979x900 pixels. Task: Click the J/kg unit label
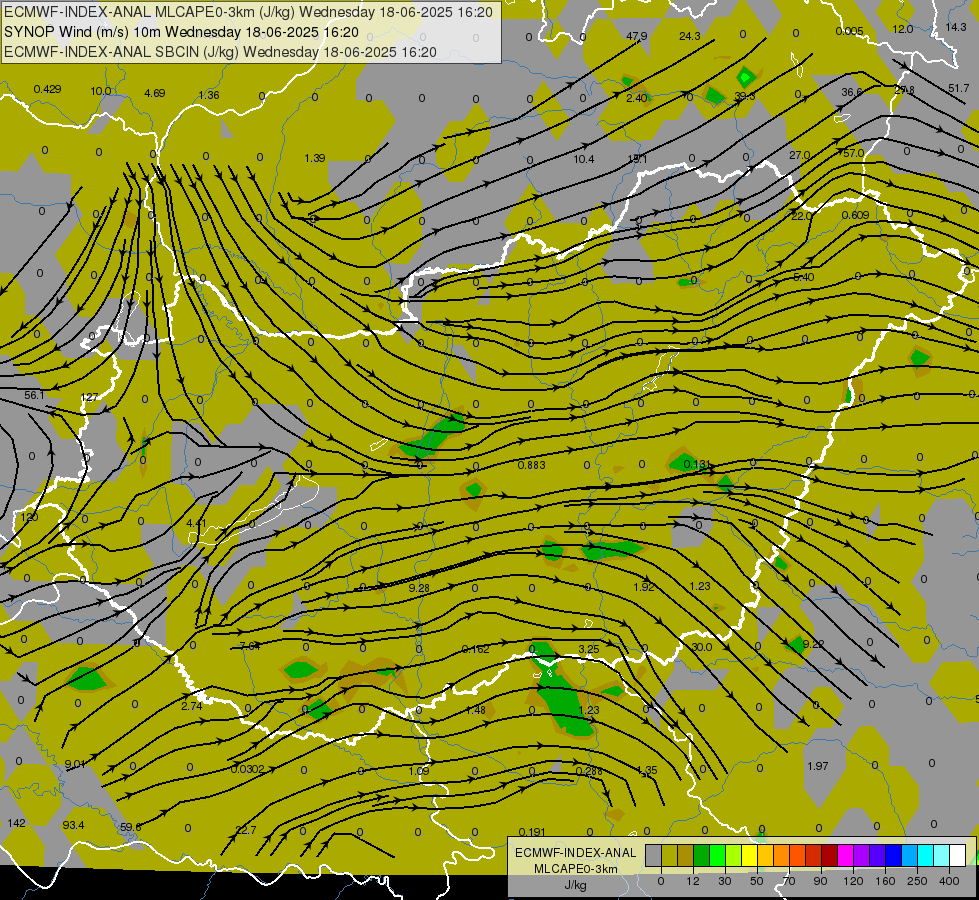tap(576, 885)
